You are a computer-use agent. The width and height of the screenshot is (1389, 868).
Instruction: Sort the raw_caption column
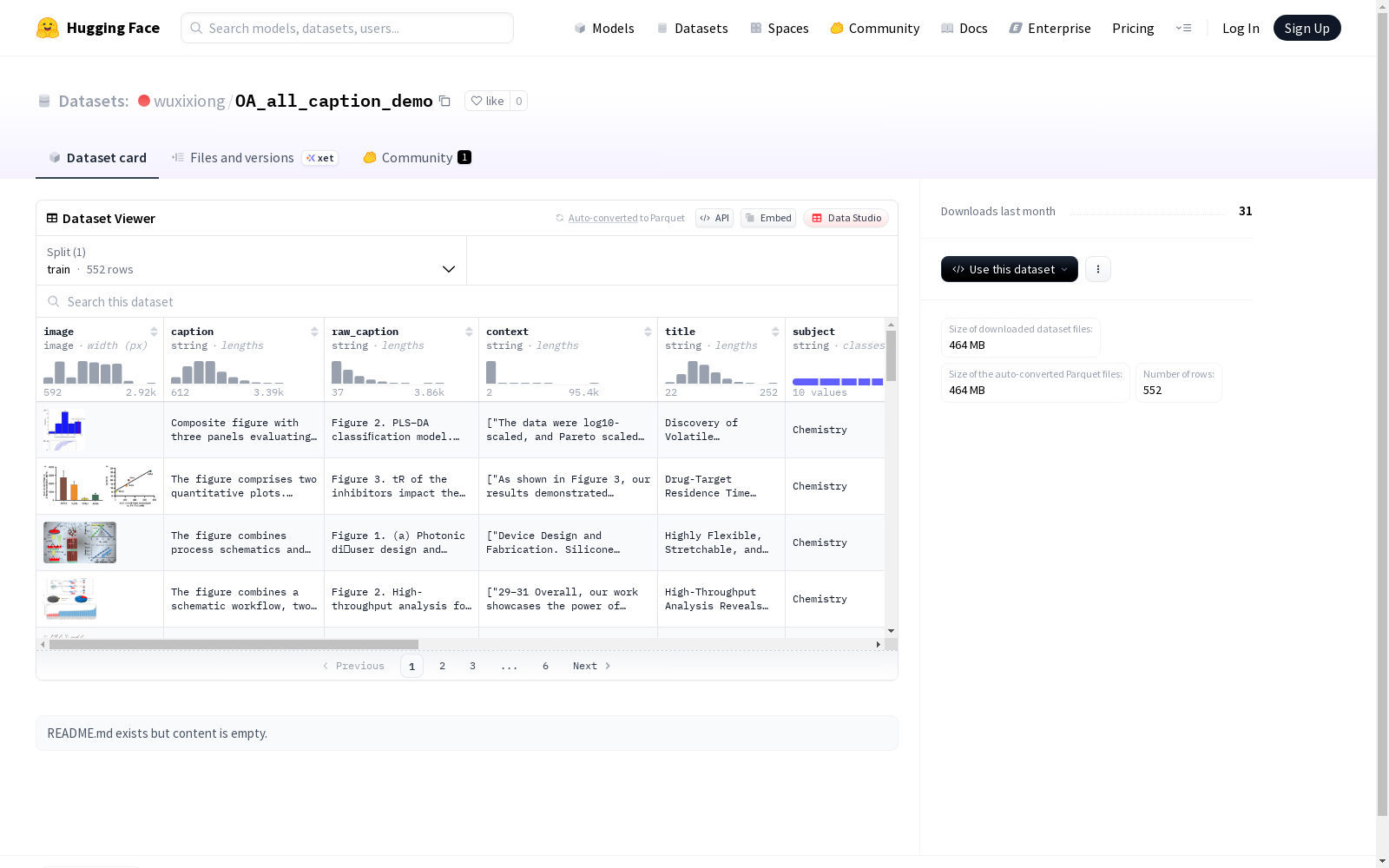click(469, 332)
